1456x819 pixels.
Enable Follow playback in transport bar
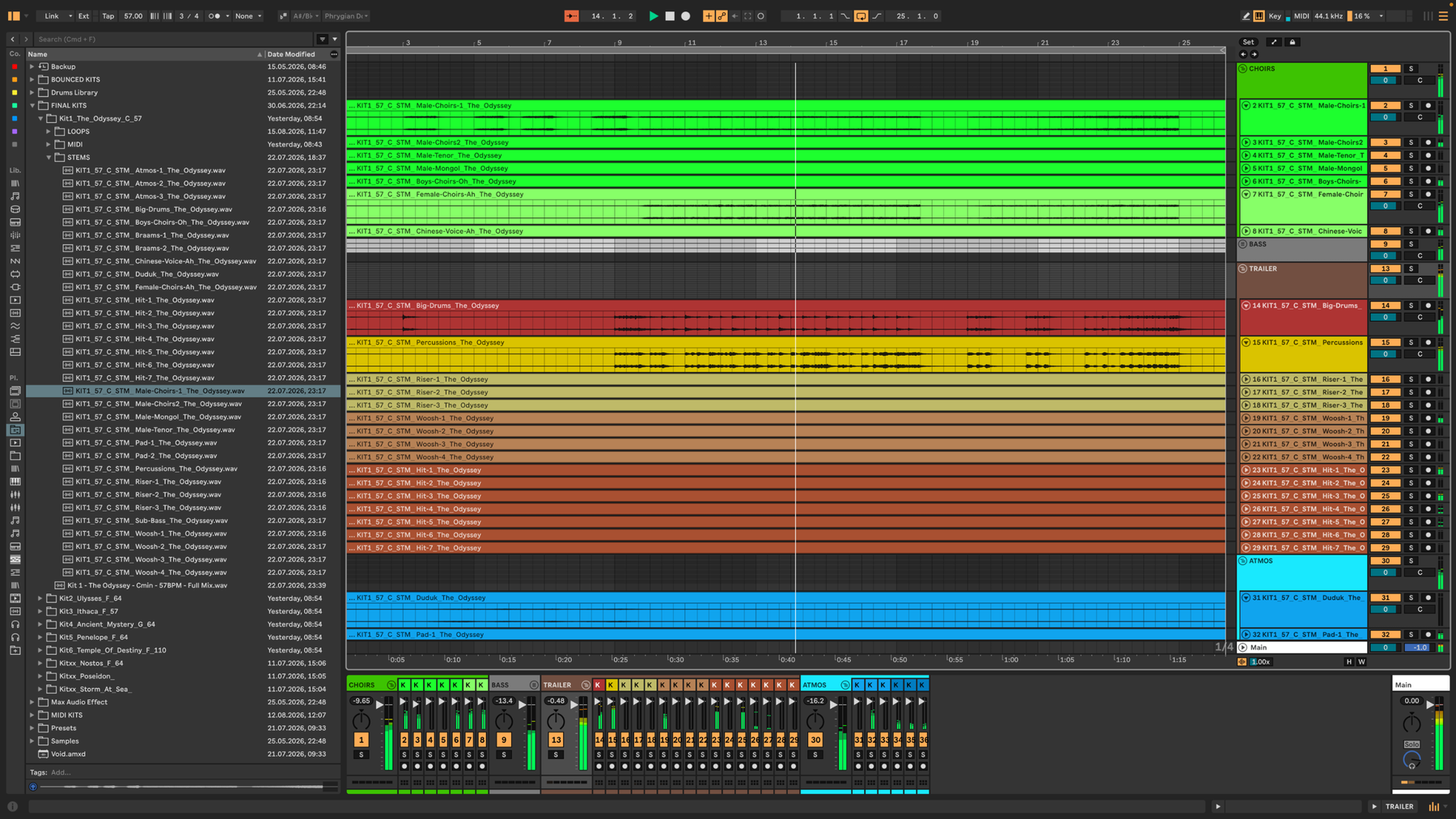coord(571,16)
